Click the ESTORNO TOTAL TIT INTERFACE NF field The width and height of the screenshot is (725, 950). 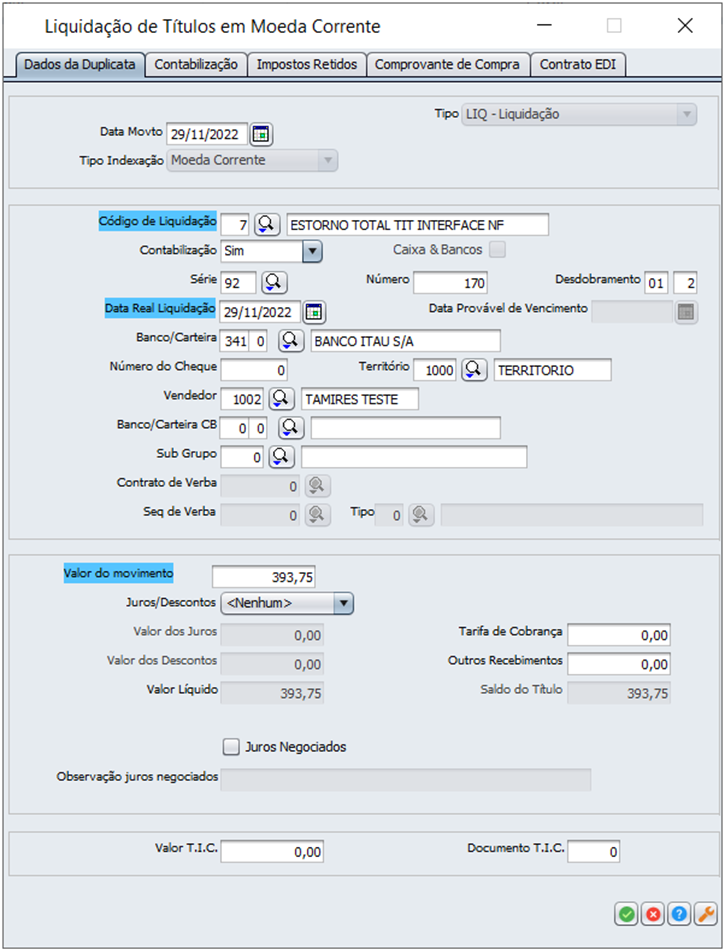418,225
